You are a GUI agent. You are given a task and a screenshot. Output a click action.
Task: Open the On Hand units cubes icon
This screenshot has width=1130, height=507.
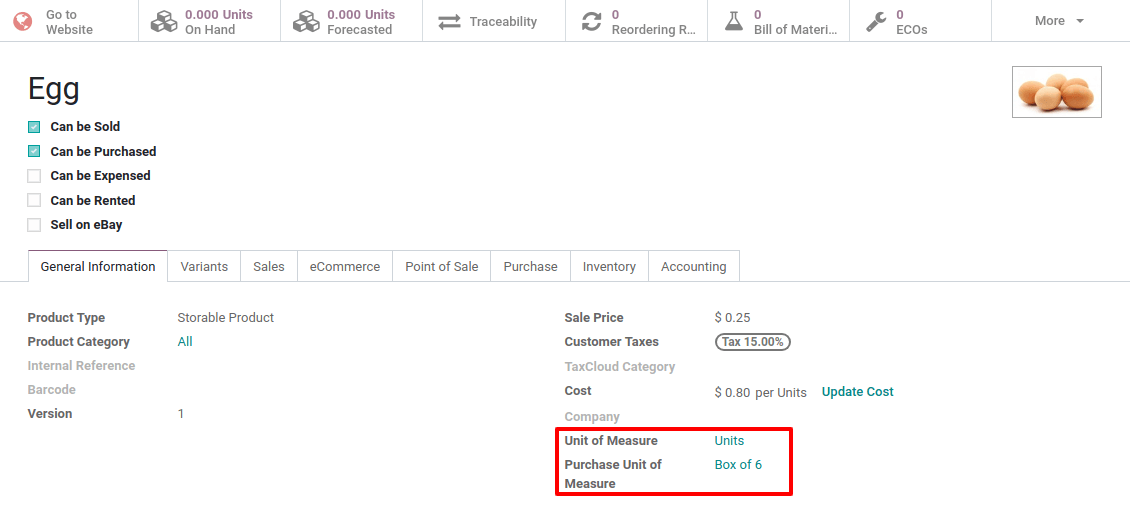point(164,21)
